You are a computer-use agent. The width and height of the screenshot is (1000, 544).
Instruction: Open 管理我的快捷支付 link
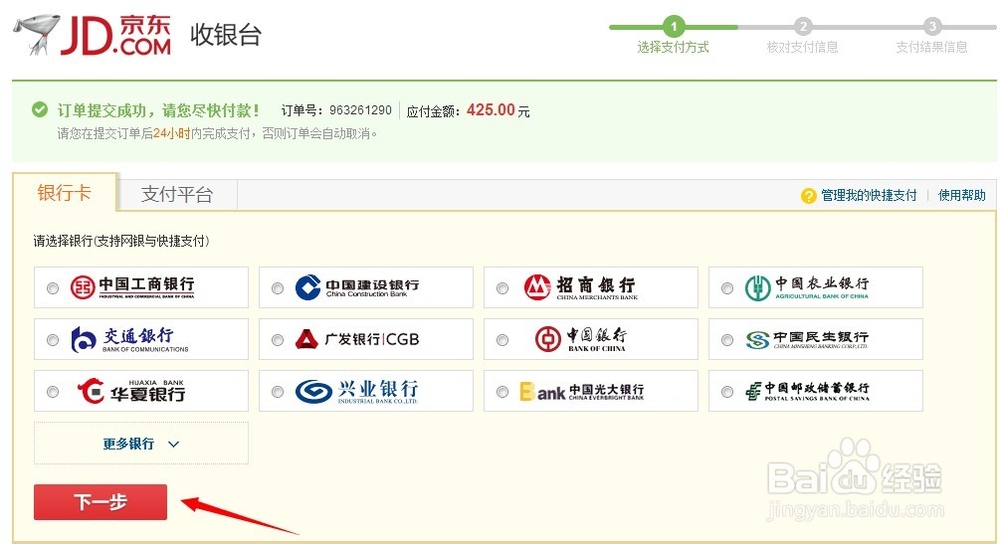869,195
